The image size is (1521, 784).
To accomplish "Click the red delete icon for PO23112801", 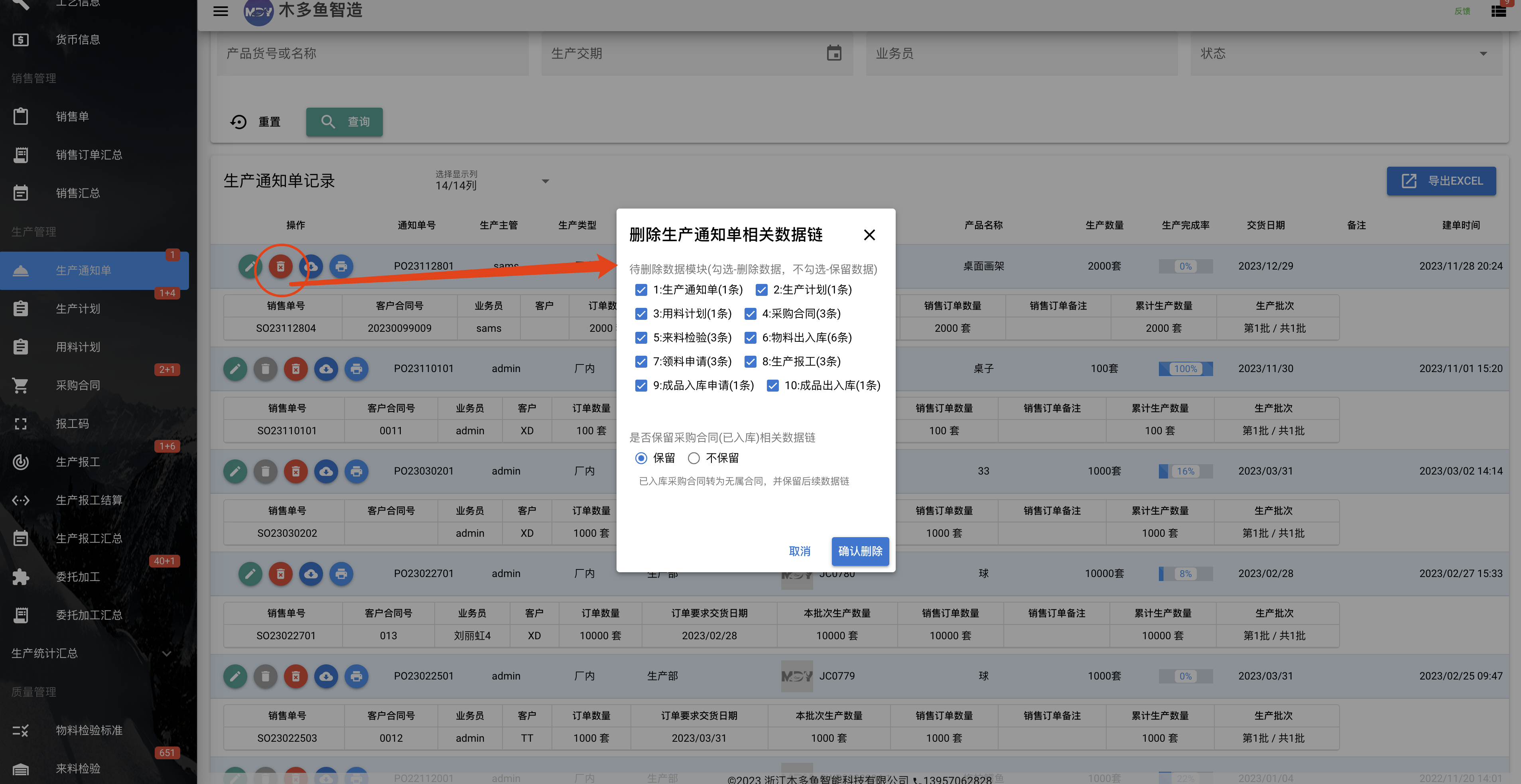I will pyautogui.click(x=280, y=266).
